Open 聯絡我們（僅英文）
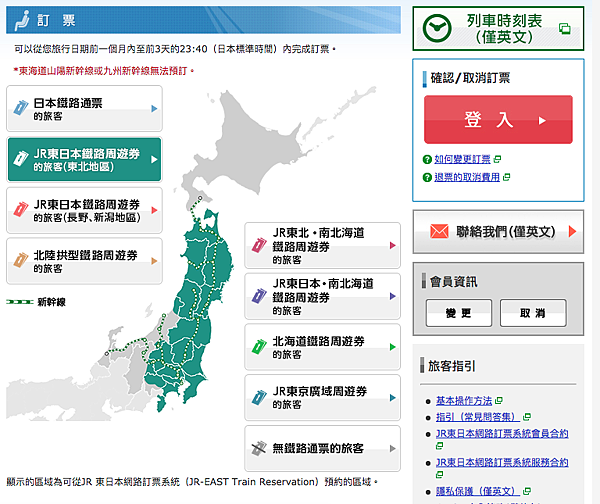Screen dimensions: 600x504 pyautogui.click(x=498, y=232)
